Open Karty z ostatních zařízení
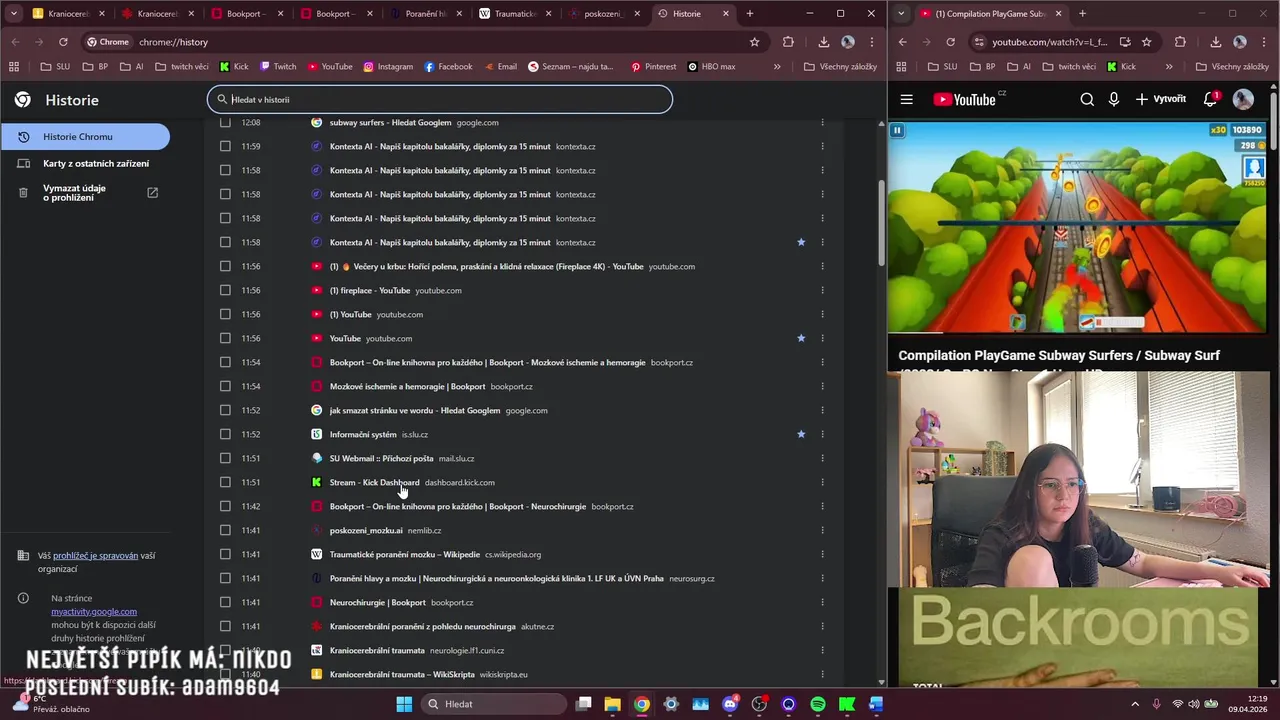The image size is (1280, 720). [85, 163]
